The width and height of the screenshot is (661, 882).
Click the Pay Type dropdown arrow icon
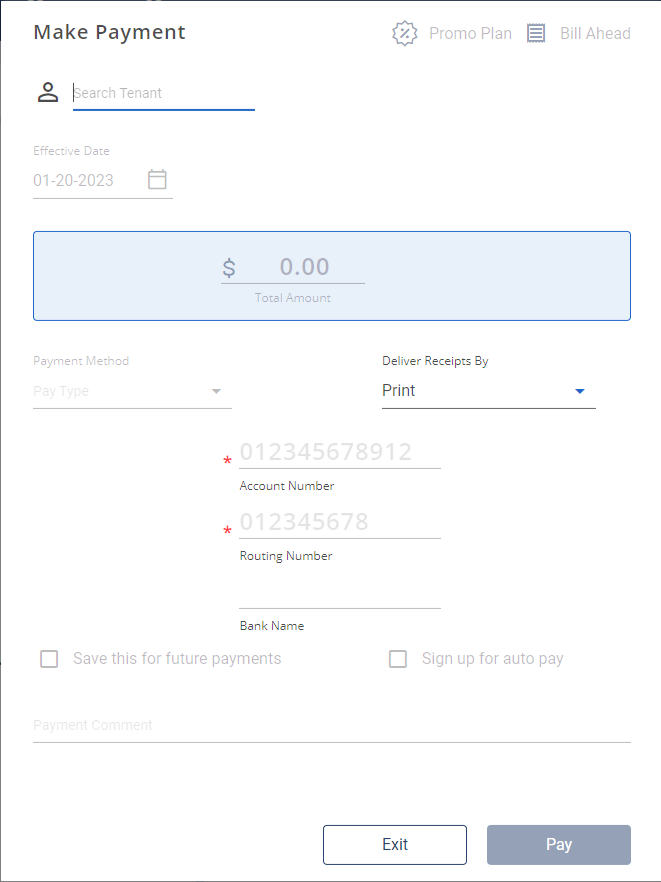(216, 392)
